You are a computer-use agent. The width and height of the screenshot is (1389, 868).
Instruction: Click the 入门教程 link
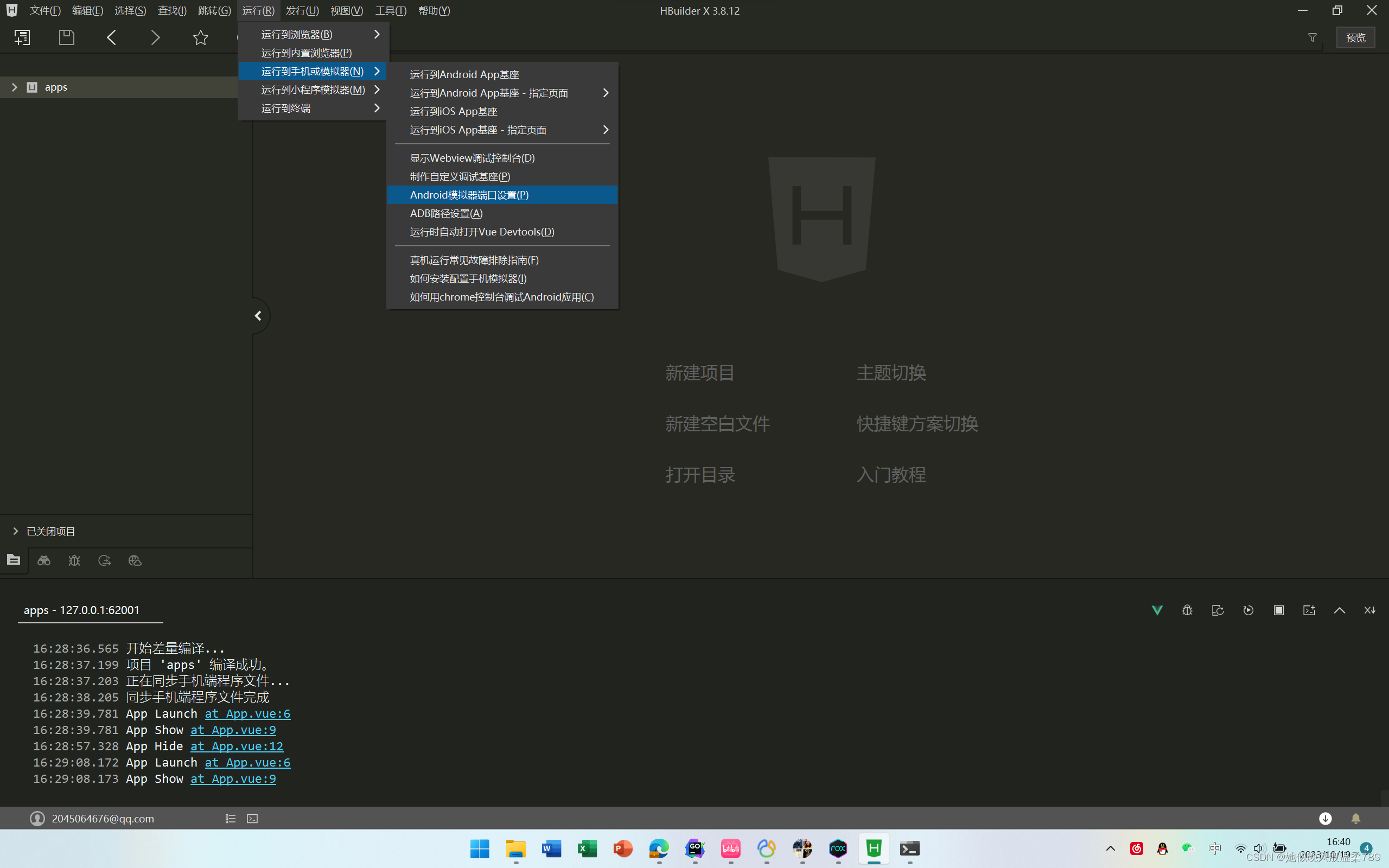coord(891,475)
